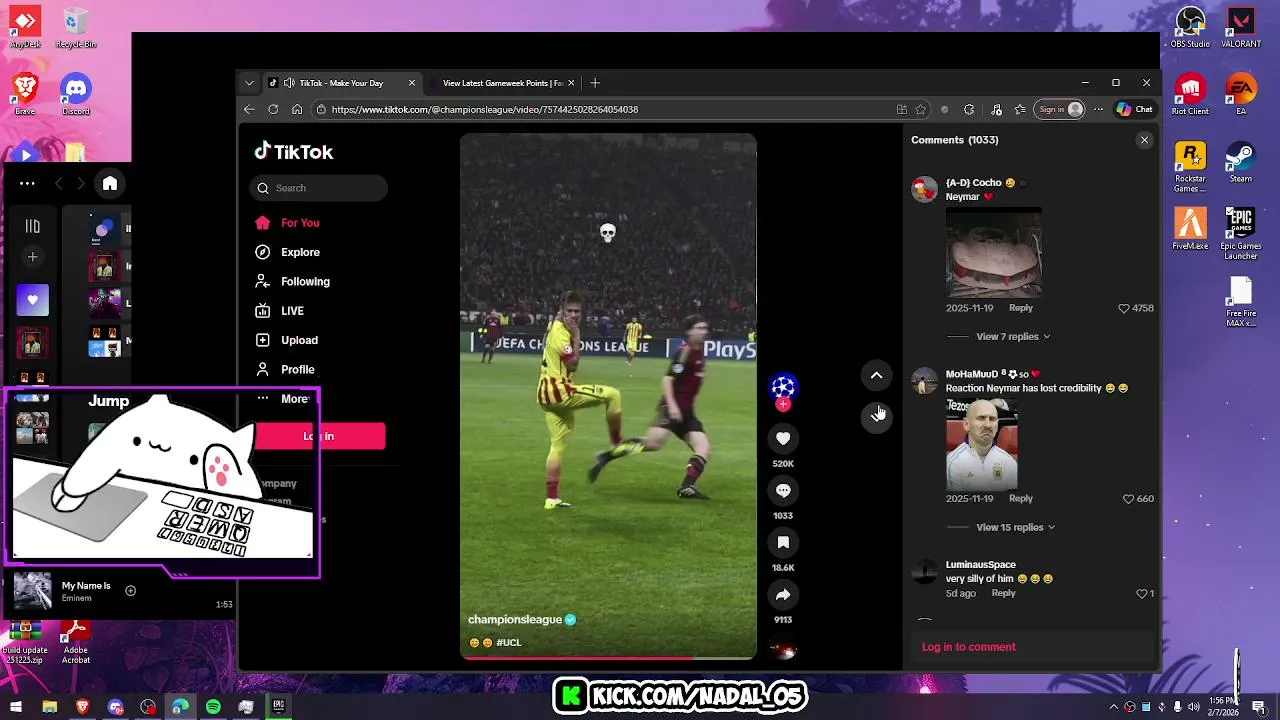Open the Upload page
This screenshot has width=1280, height=720.
[x=287, y=340]
